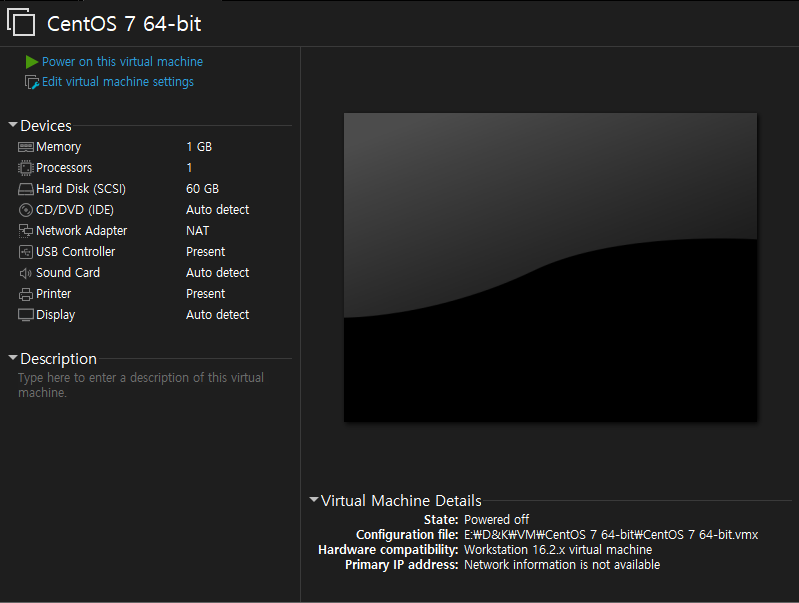Select the USB Controller label

[75, 252]
